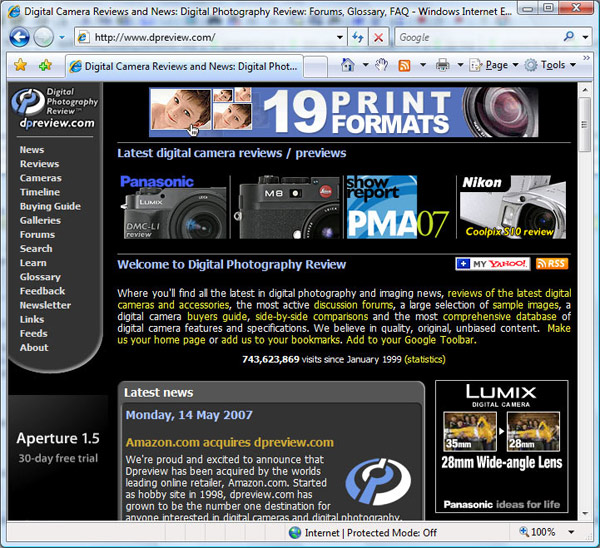The height and width of the screenshot is (548, 600).
Task: Click the Print toolbar icon
Action: [442, 65]
